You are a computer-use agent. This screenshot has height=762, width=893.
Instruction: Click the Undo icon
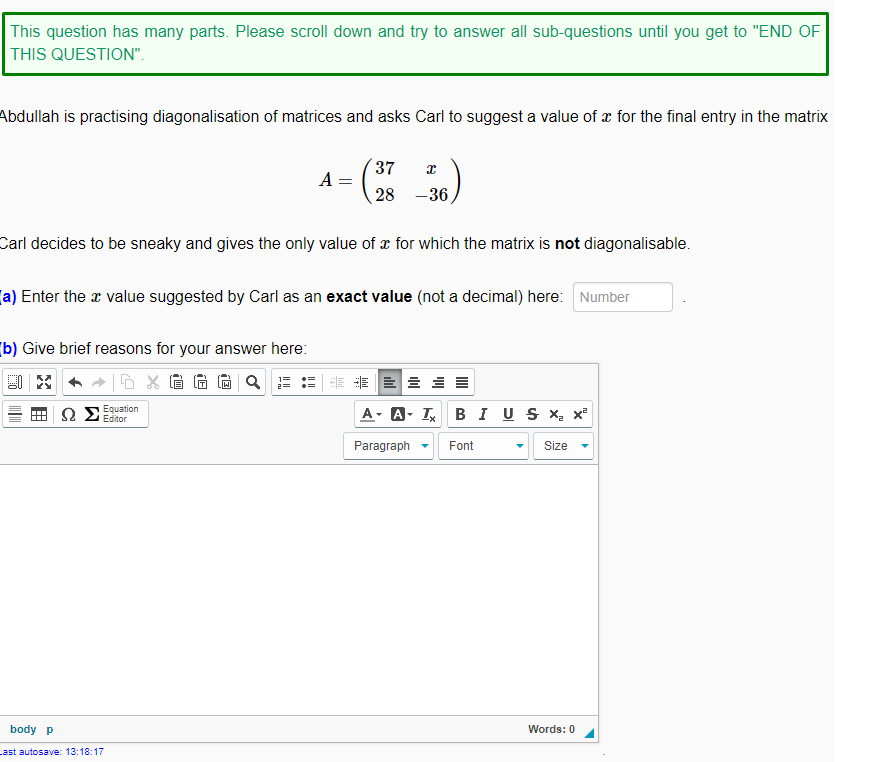74,381
